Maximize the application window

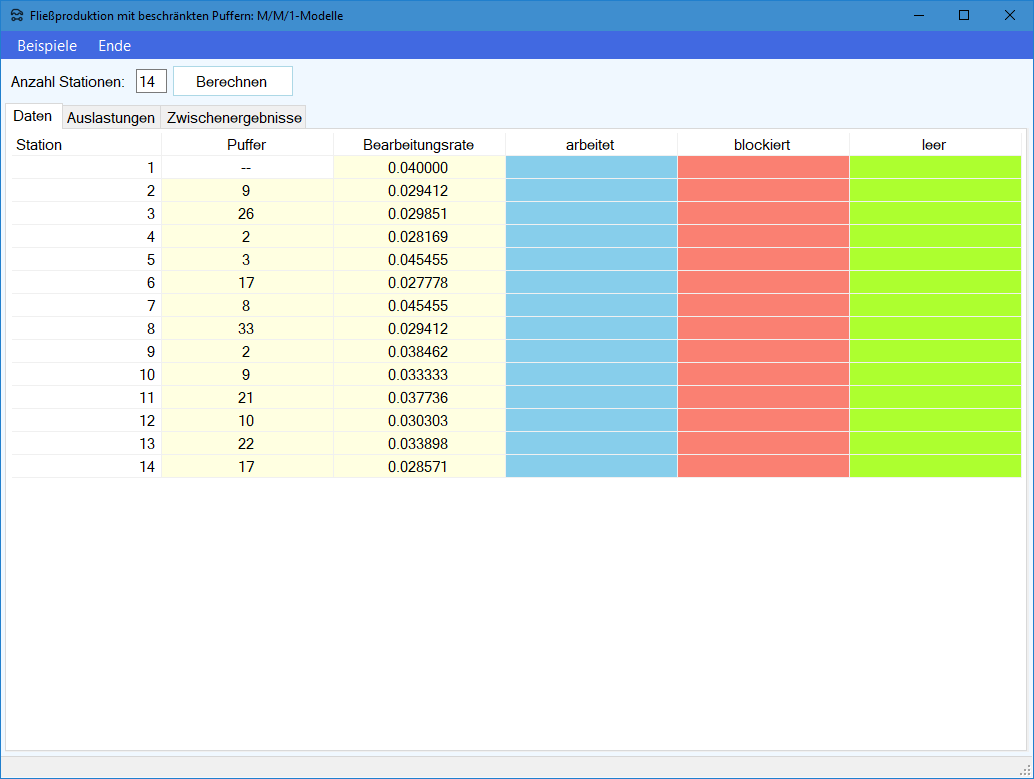[x=964, y=15]
